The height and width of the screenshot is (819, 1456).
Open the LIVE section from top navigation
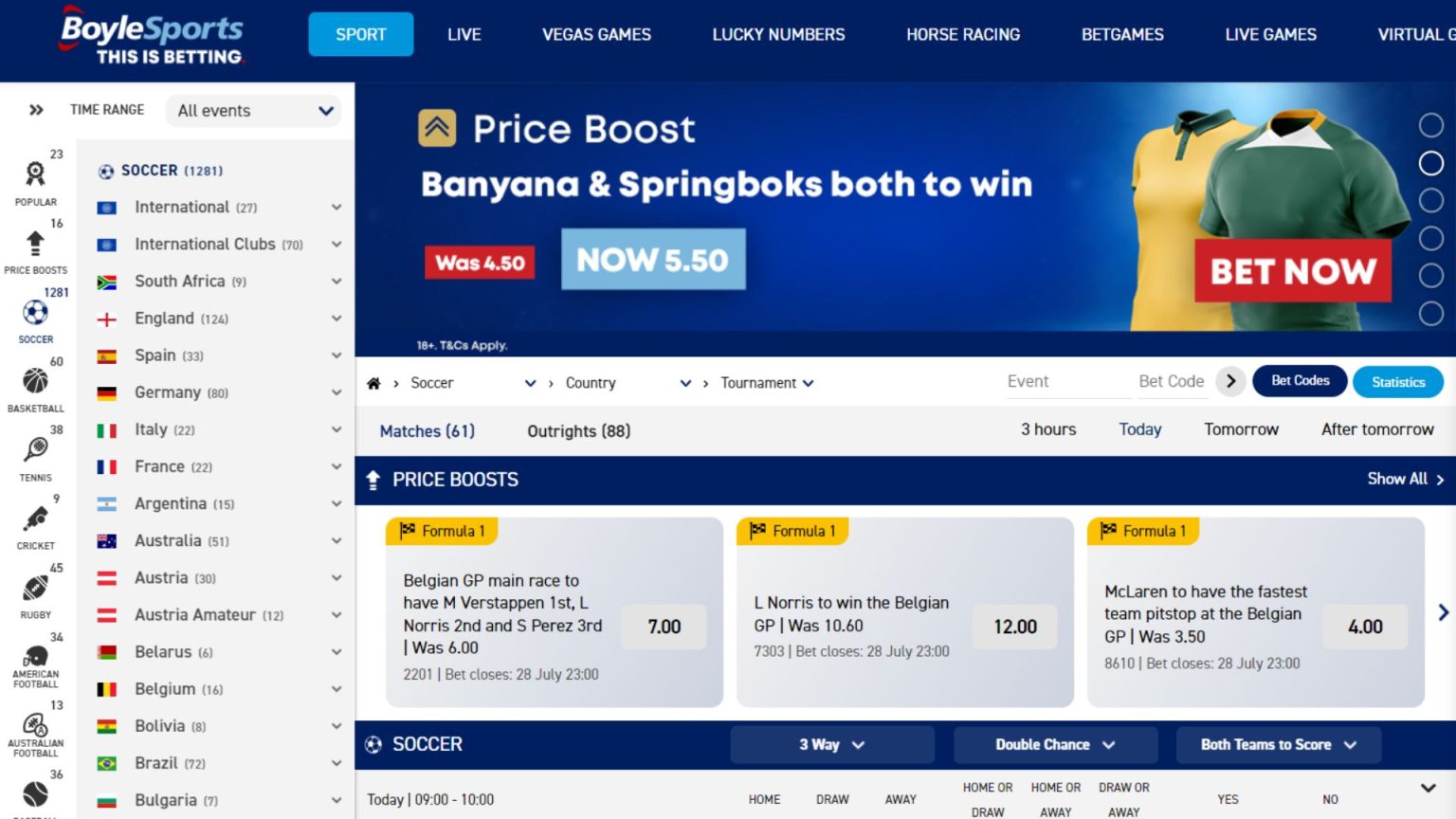[464, 34]
